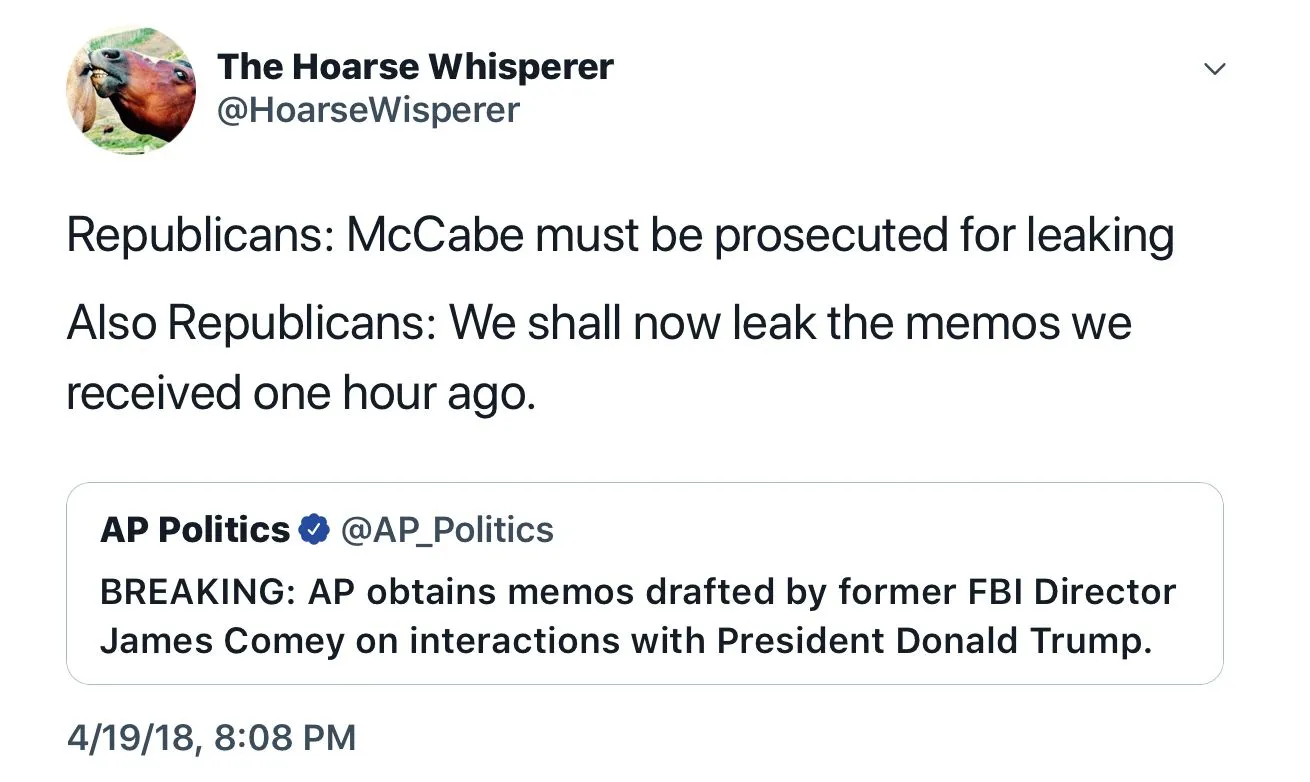Screen dimensions: 1310x782
Task: Click the "received one hour ago." text line
Action: [x=301, y=393]
